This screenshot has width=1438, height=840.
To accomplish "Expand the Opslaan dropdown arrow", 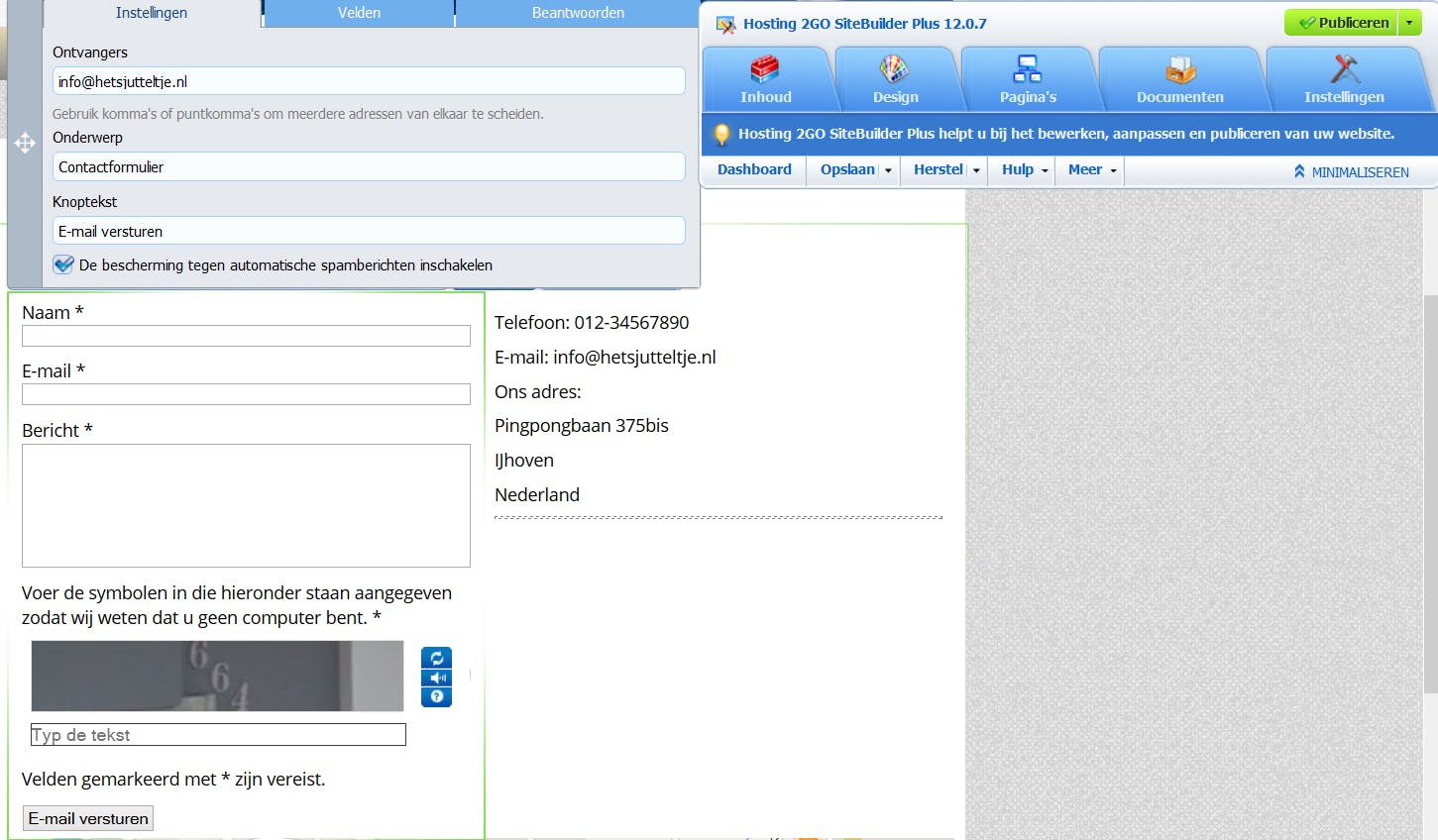I will click(888, 170).
